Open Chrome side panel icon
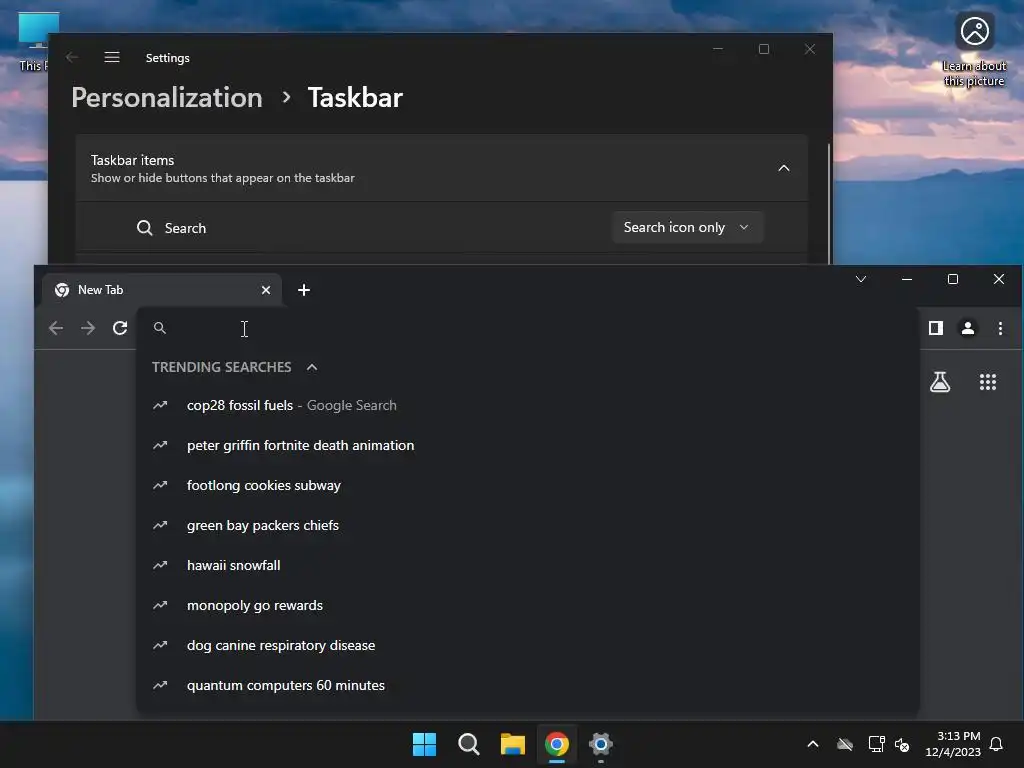 point(936,328)
